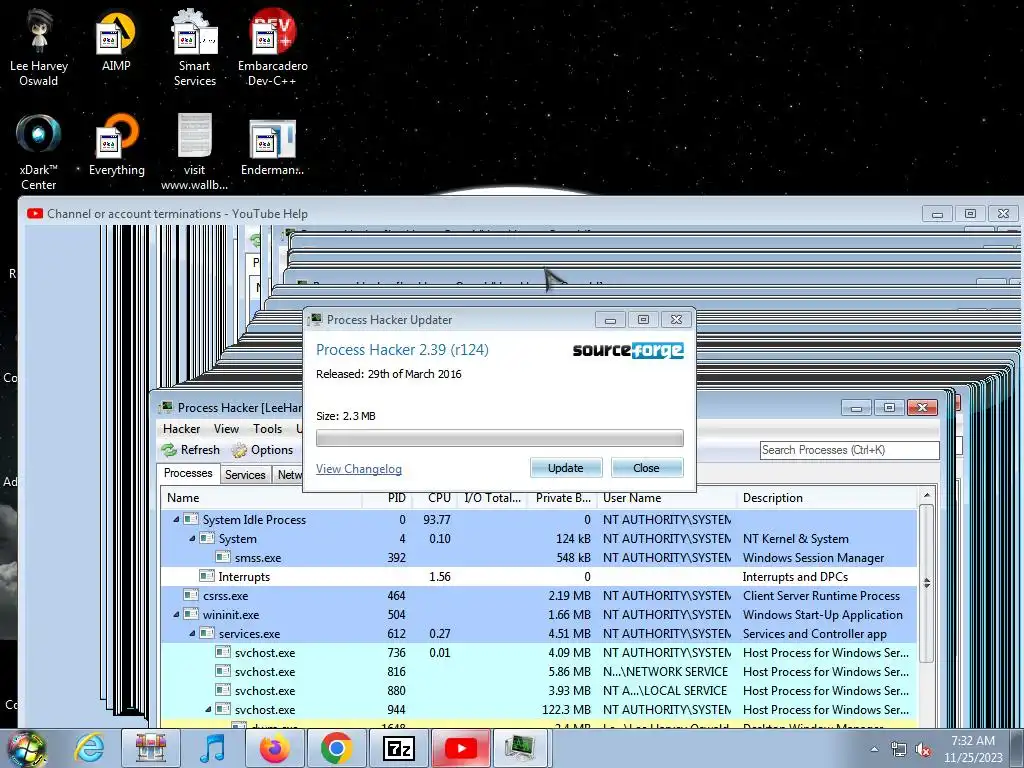Click the Refresh toolbar button in Process Hacker
The width and height of the screenshot is (1024, 768).
click(191, 450)
